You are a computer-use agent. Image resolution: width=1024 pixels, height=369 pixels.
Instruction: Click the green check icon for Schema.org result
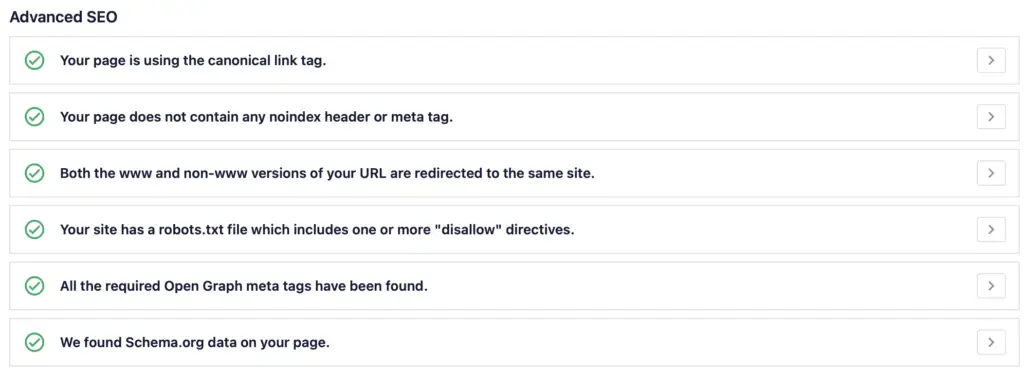click(34, 342)
